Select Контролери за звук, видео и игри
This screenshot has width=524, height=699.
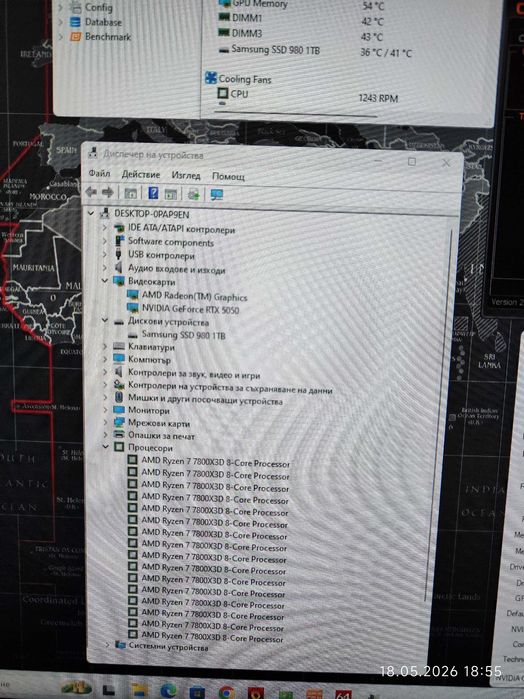pos(194,374)
